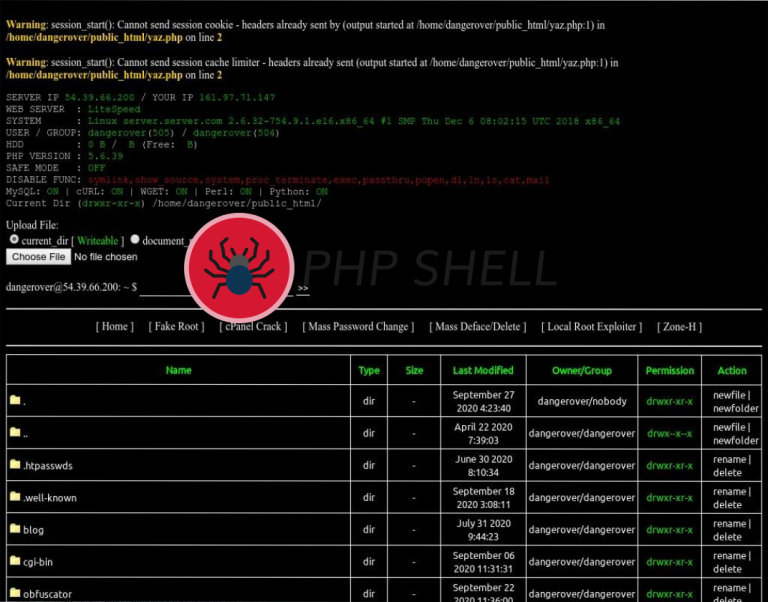Open the Zone-H menu item
768x602 pixels.
pos(679,326)
